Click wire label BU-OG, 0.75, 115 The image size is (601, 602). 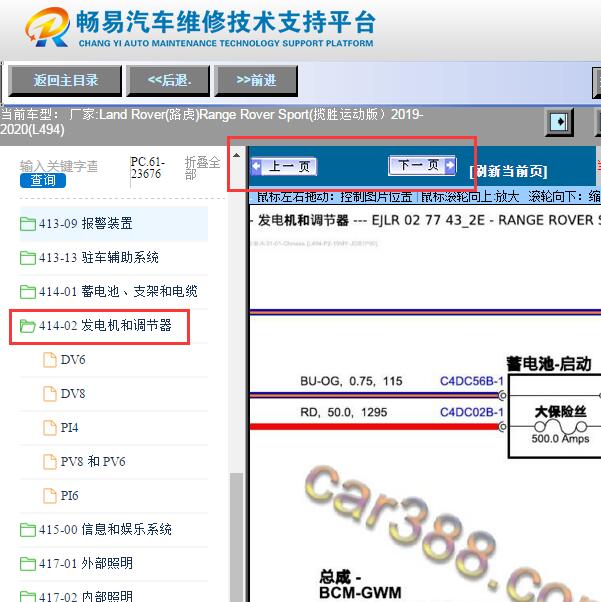(x=351, y=381)
